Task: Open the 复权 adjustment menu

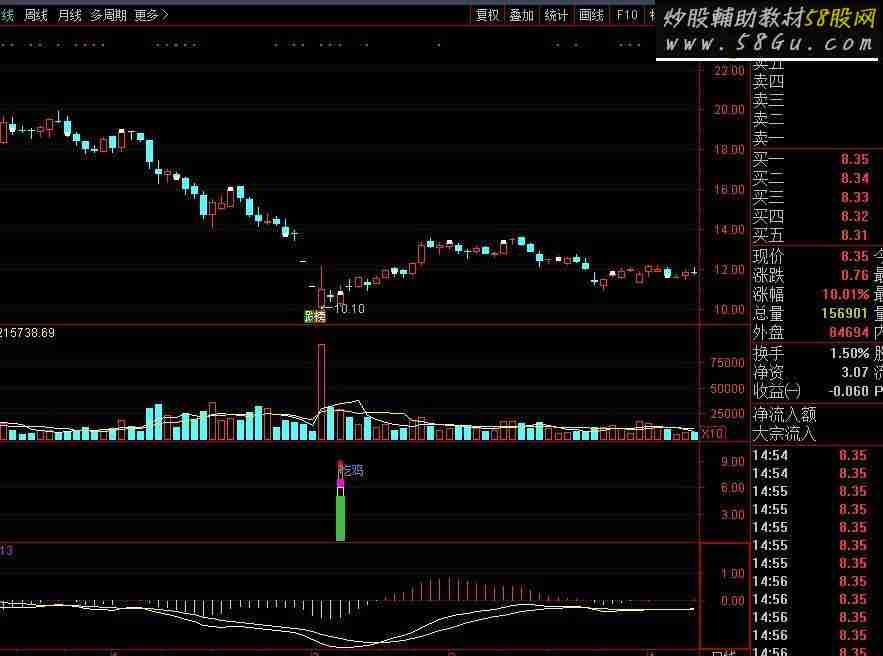Action: click(487, 15)
